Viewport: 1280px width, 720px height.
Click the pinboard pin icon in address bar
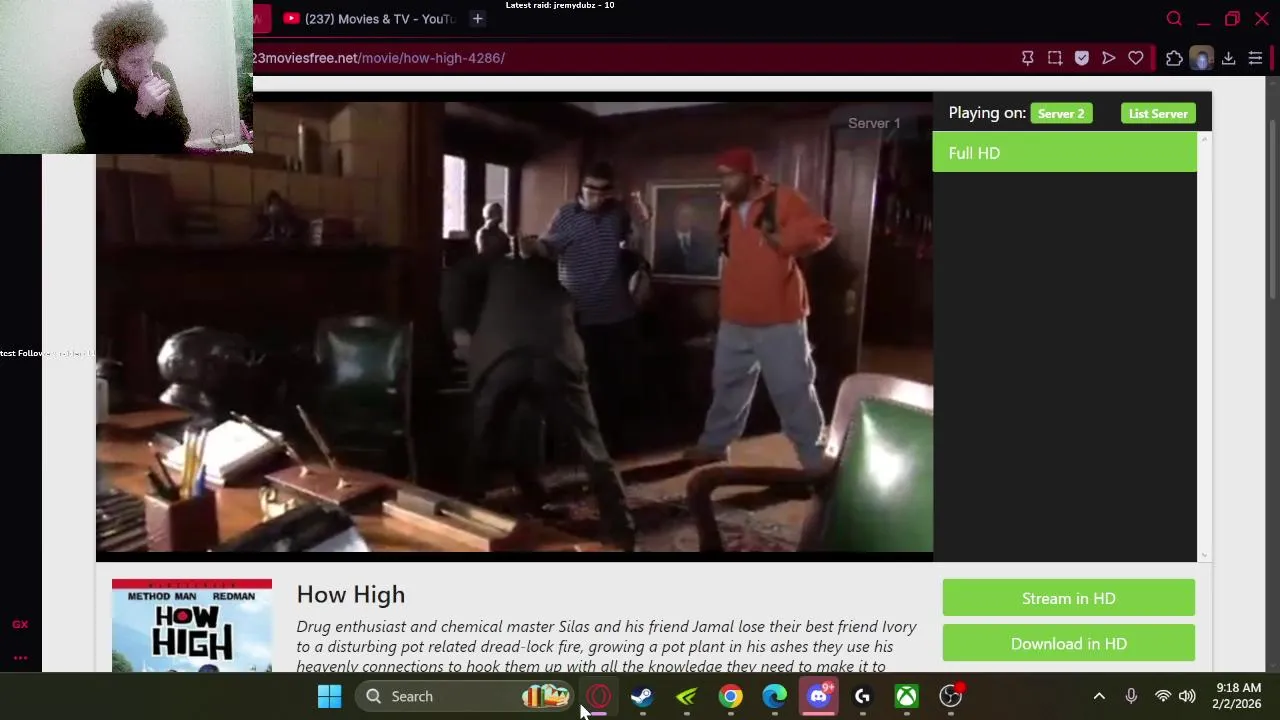1027,58
